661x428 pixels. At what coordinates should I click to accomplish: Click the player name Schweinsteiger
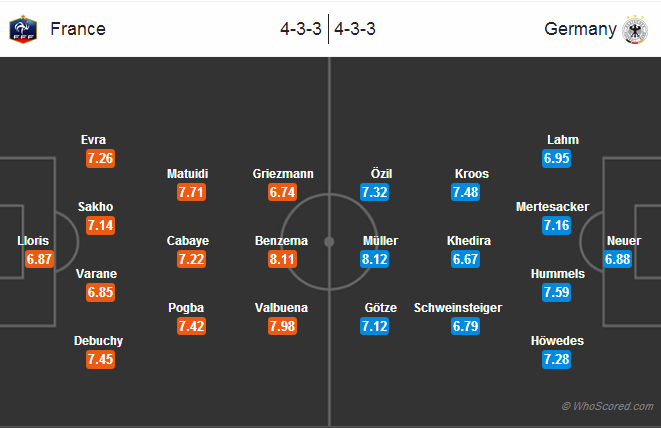(458, 308)
